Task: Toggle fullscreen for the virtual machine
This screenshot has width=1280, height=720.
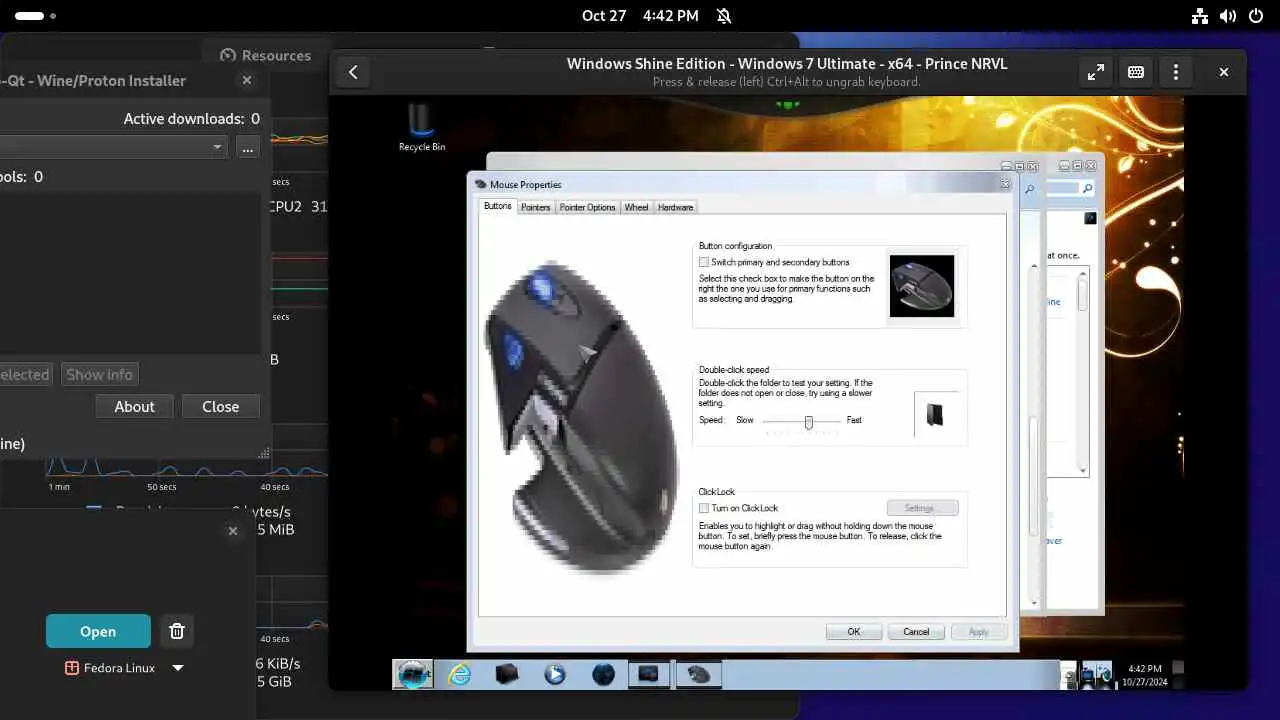Action: (x=1096, y=72)
